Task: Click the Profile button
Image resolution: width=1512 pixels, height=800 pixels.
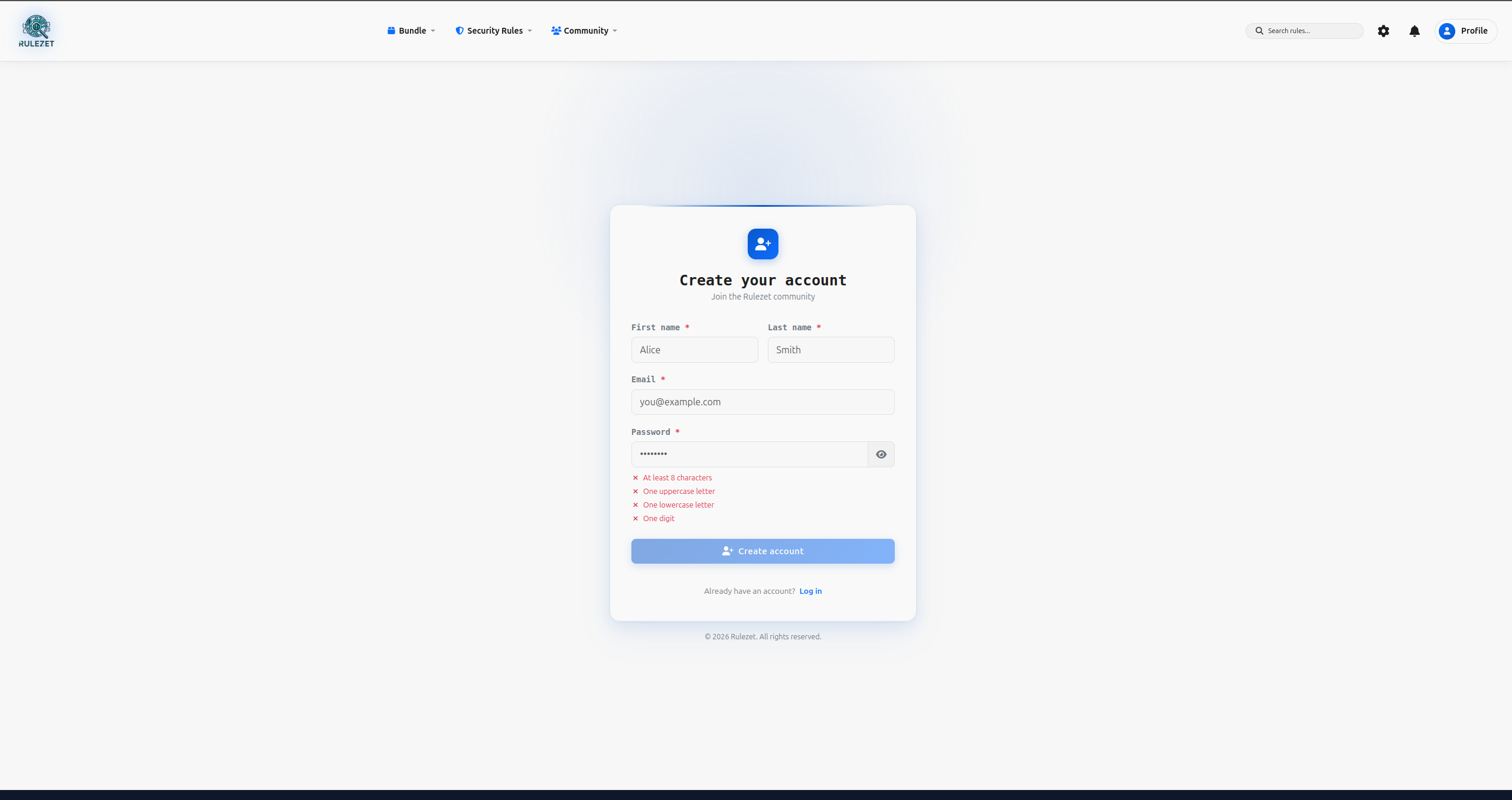Action: pyautogui.click(x=1466, y=31)
